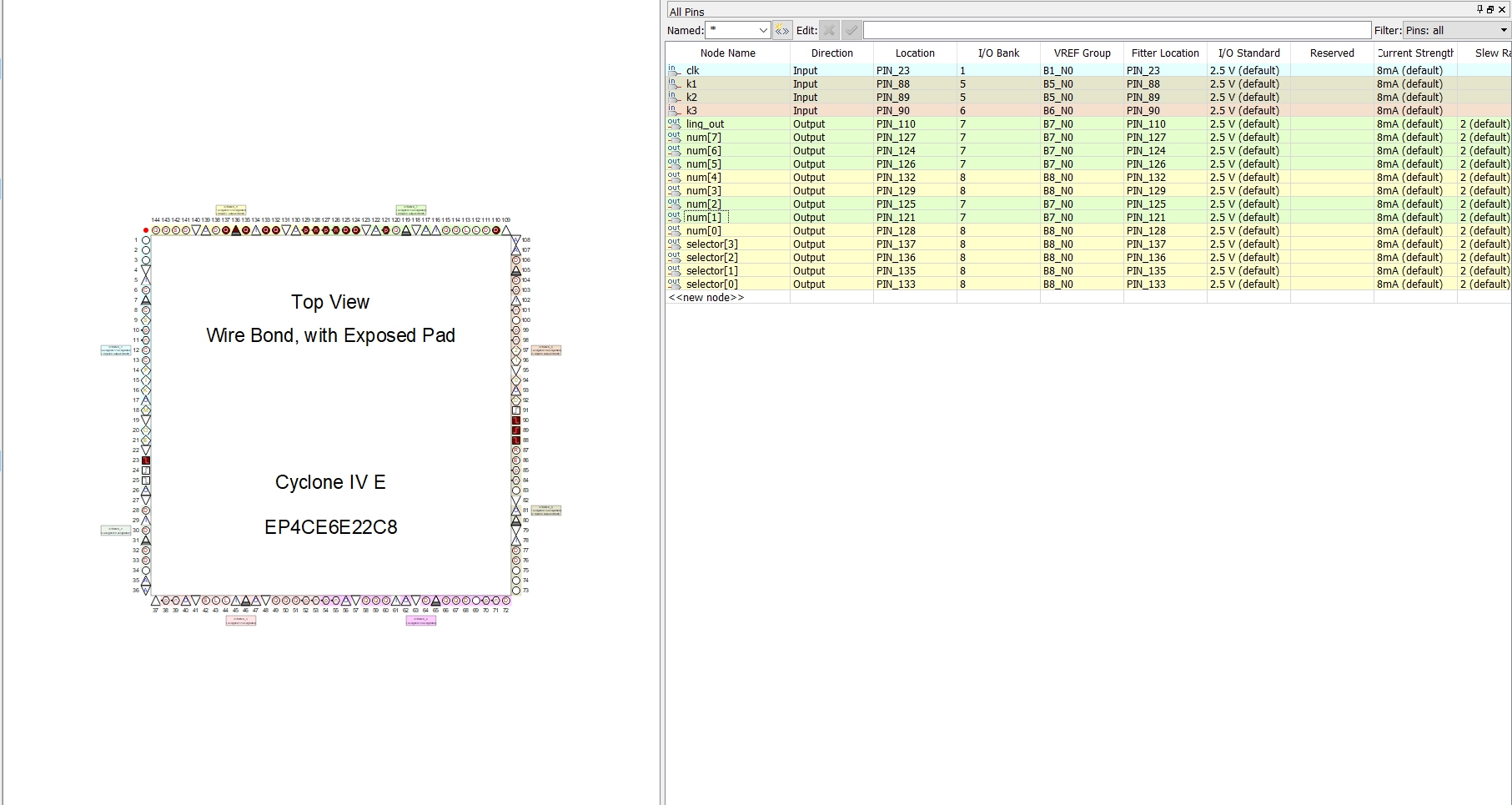Float the All Pins panel window

(1491, 10)
